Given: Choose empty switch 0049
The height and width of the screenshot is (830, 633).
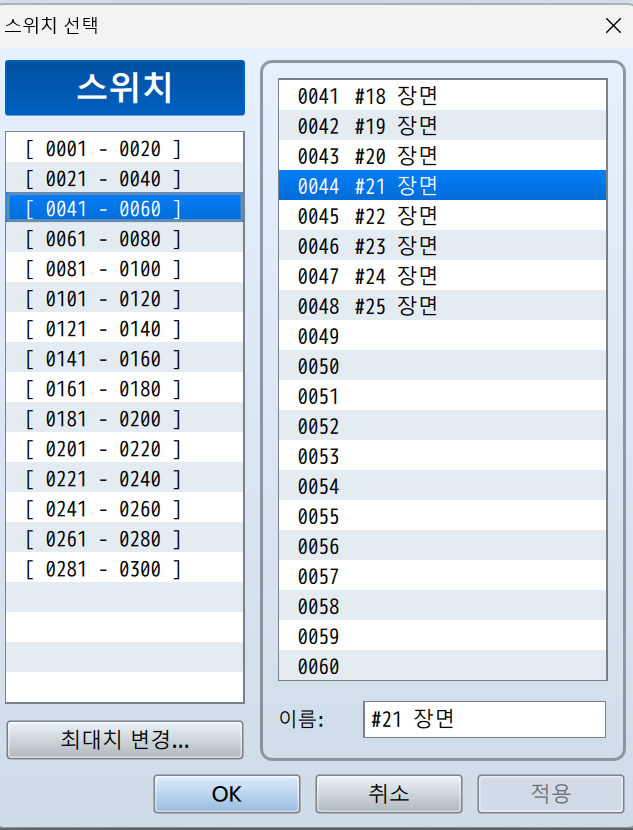Looking at the screenshot, I should (x=442, y=336).
